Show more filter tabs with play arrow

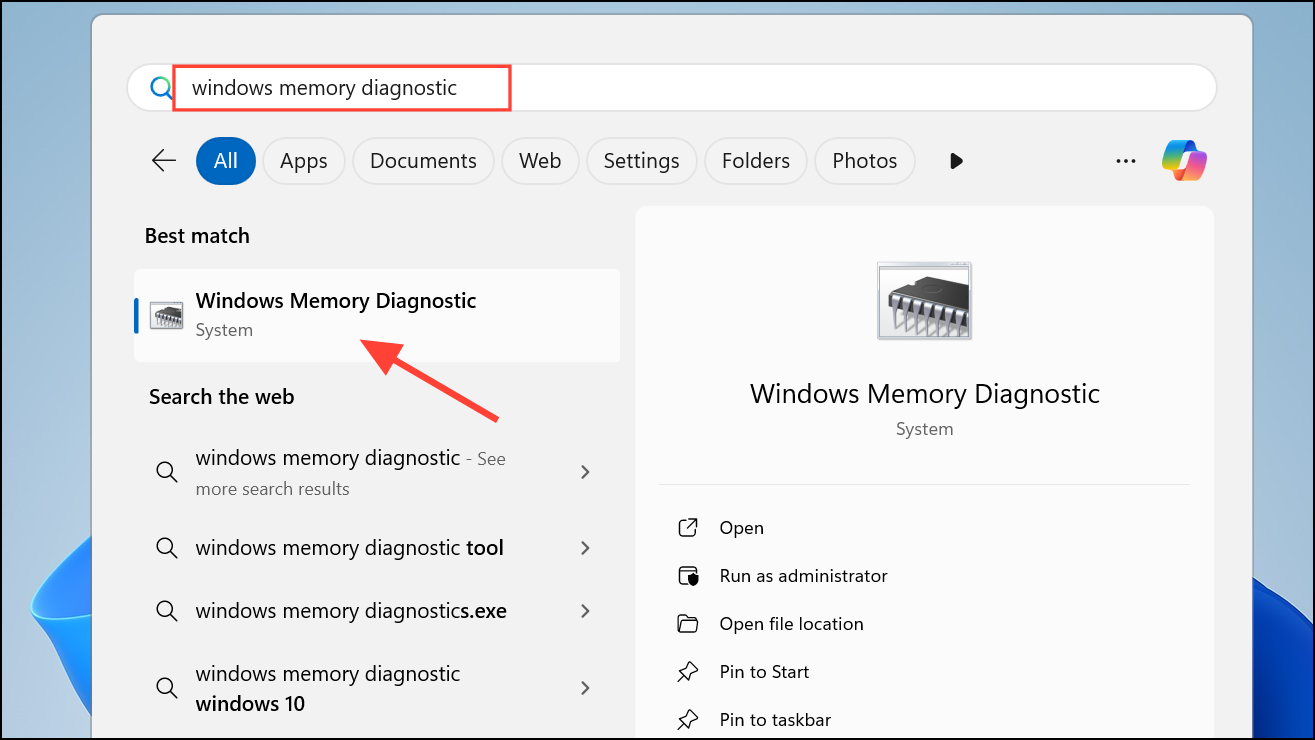pos(956,161)
